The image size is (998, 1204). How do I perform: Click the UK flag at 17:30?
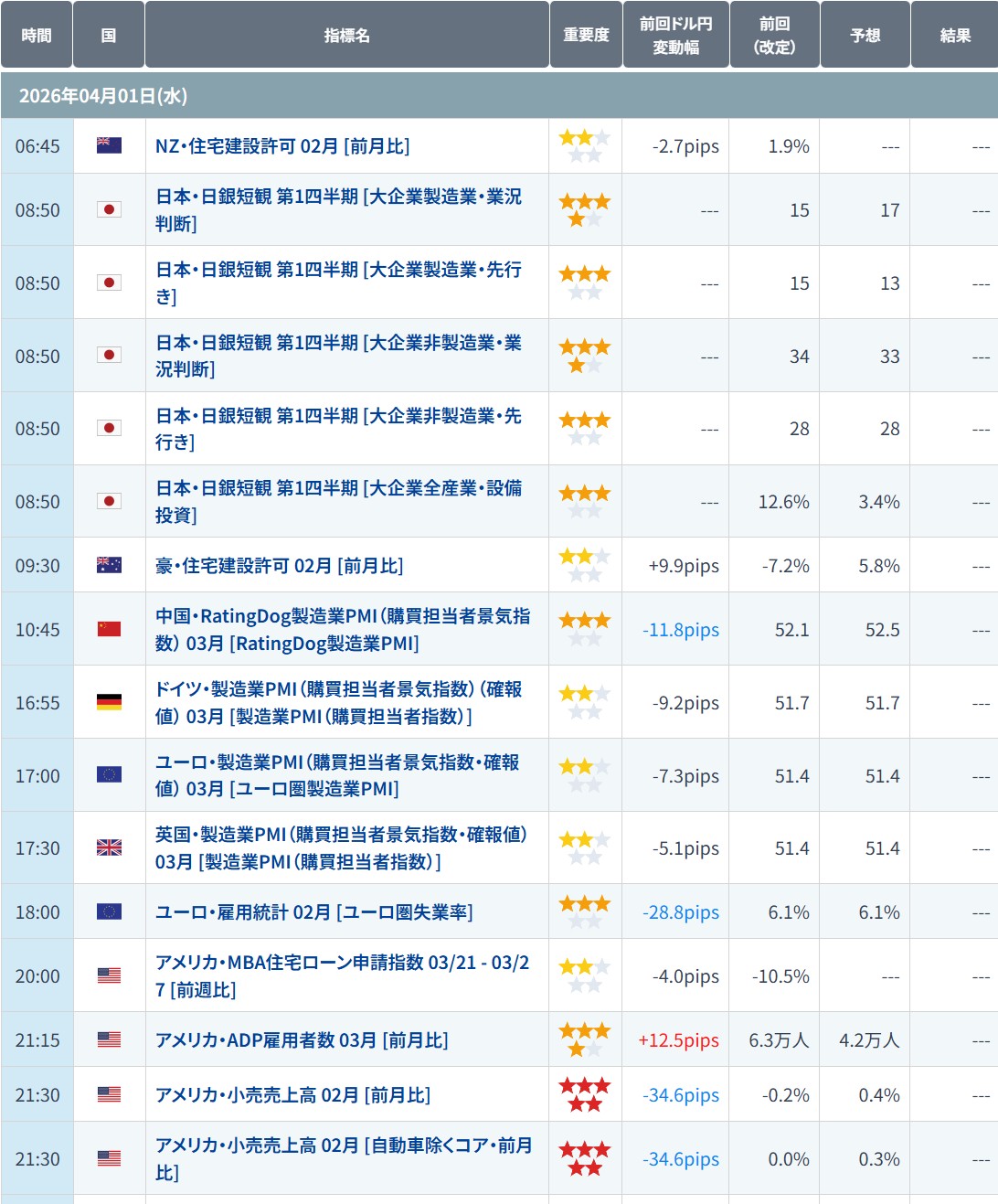pyautogui.click(x=109, y=847)
